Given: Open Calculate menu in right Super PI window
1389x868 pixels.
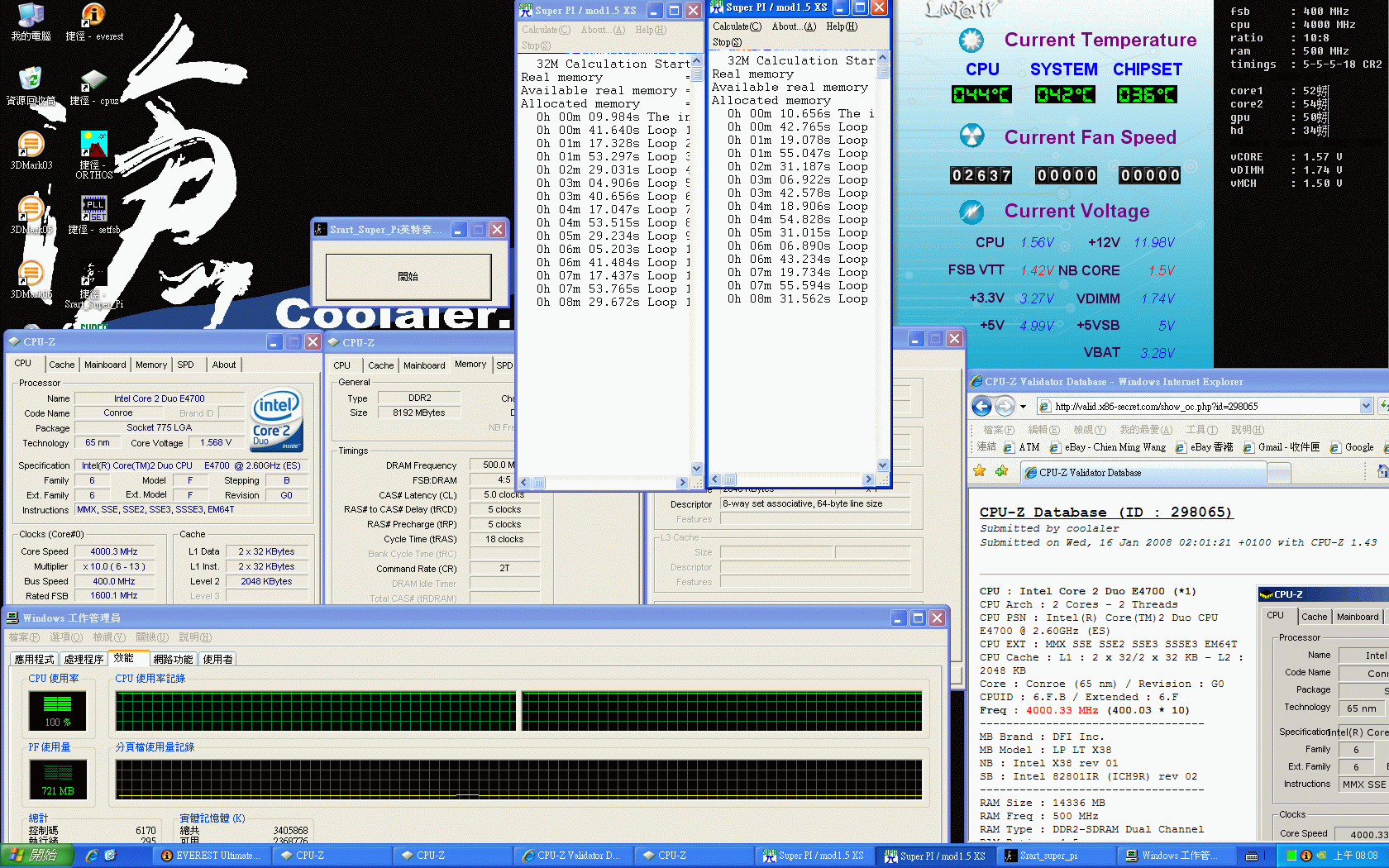Looking at the screenshot, I should point(737,26).
